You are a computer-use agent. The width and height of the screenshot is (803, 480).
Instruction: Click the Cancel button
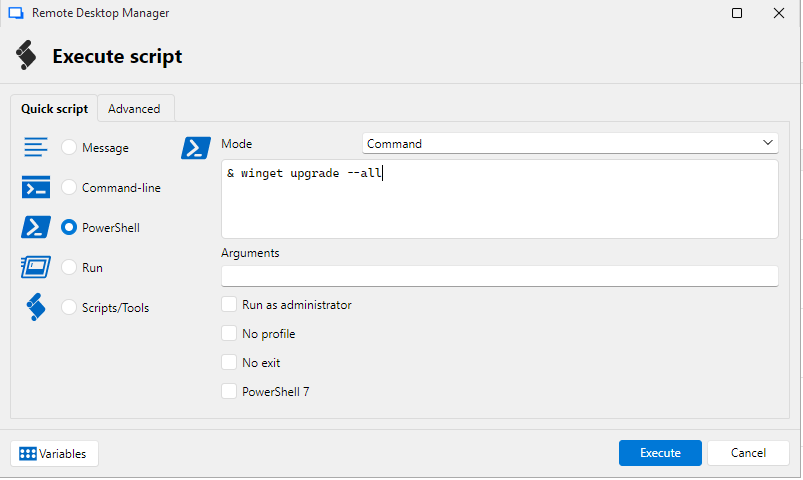tap(748, 453)
